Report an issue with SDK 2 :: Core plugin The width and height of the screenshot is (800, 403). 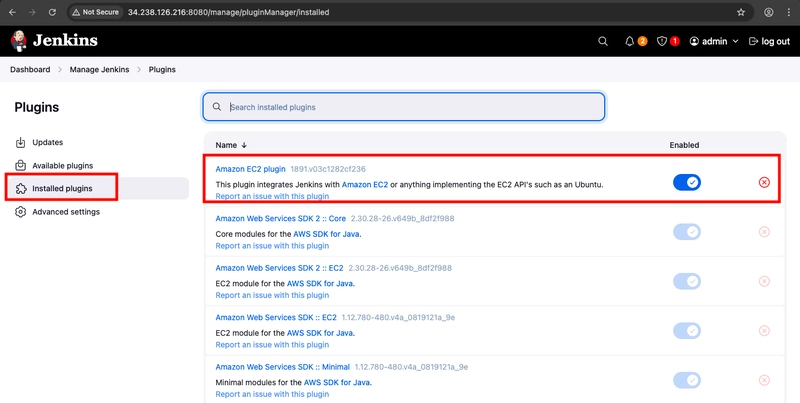[272, 246]
